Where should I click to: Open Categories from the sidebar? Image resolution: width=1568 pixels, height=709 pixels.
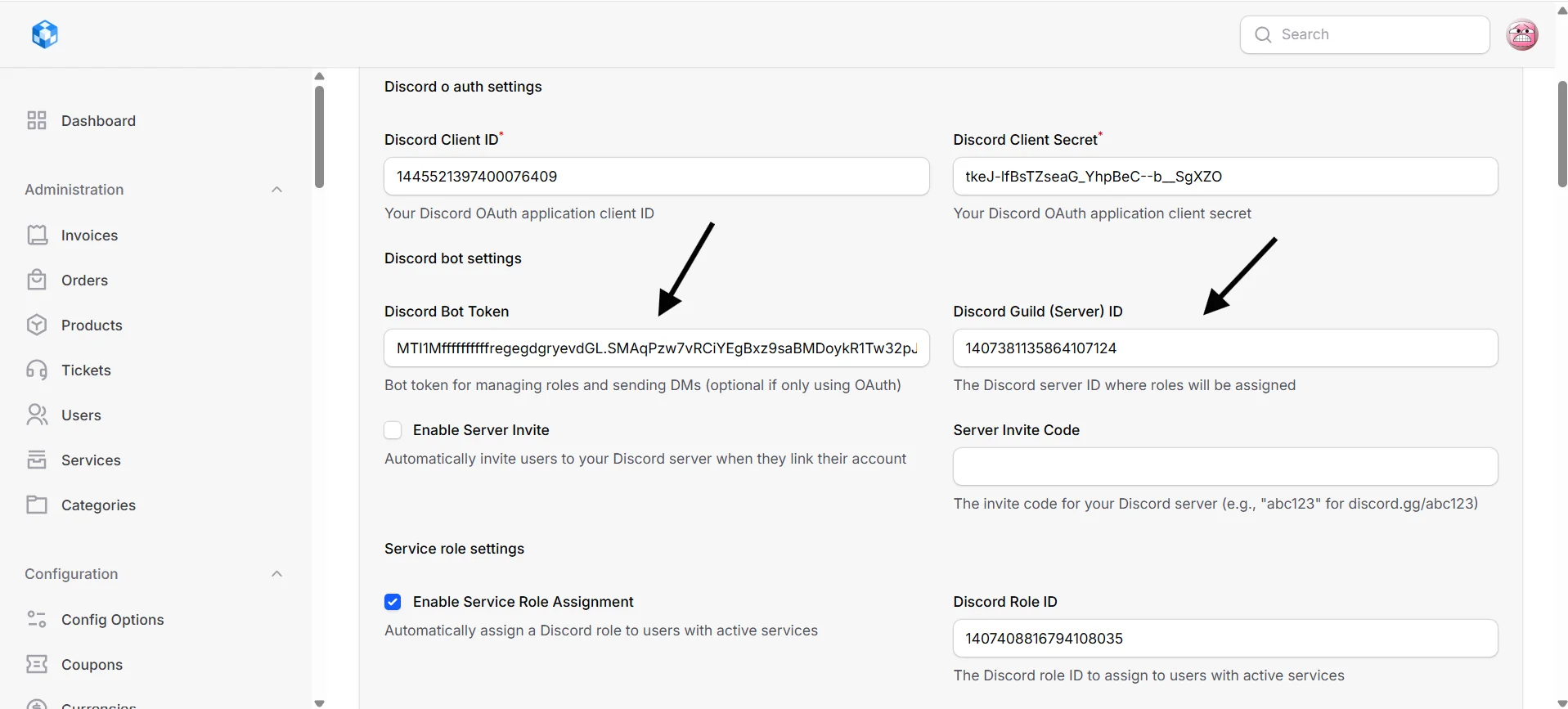[98, 505]
